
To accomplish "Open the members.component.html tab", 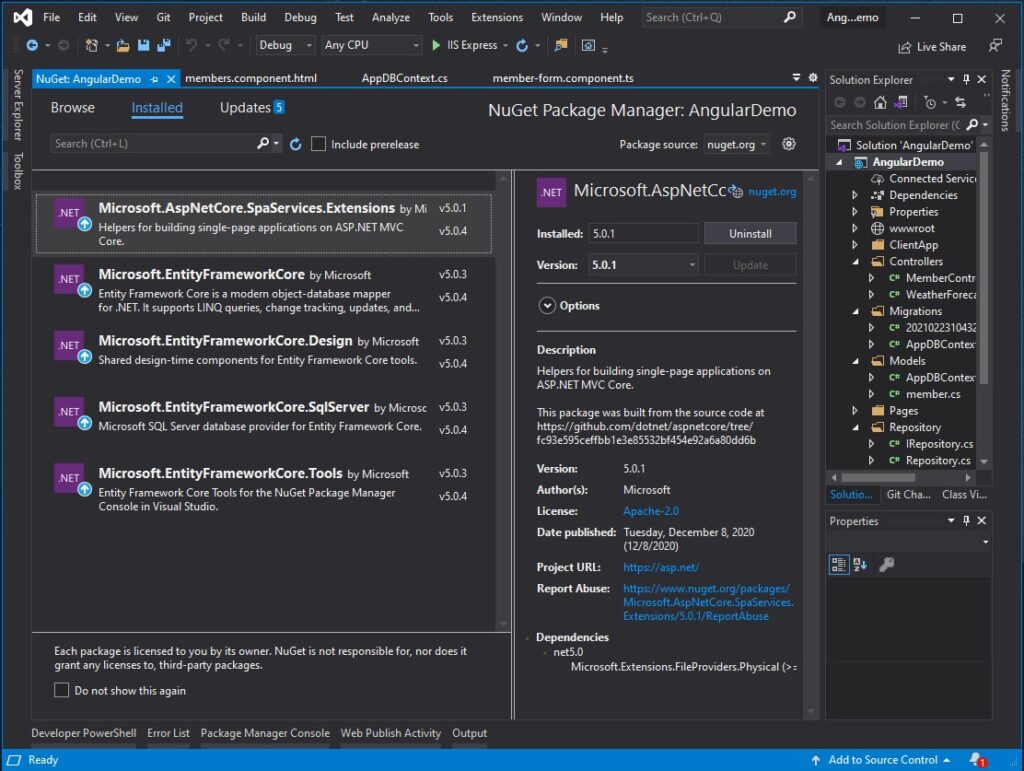I will 251,78.
